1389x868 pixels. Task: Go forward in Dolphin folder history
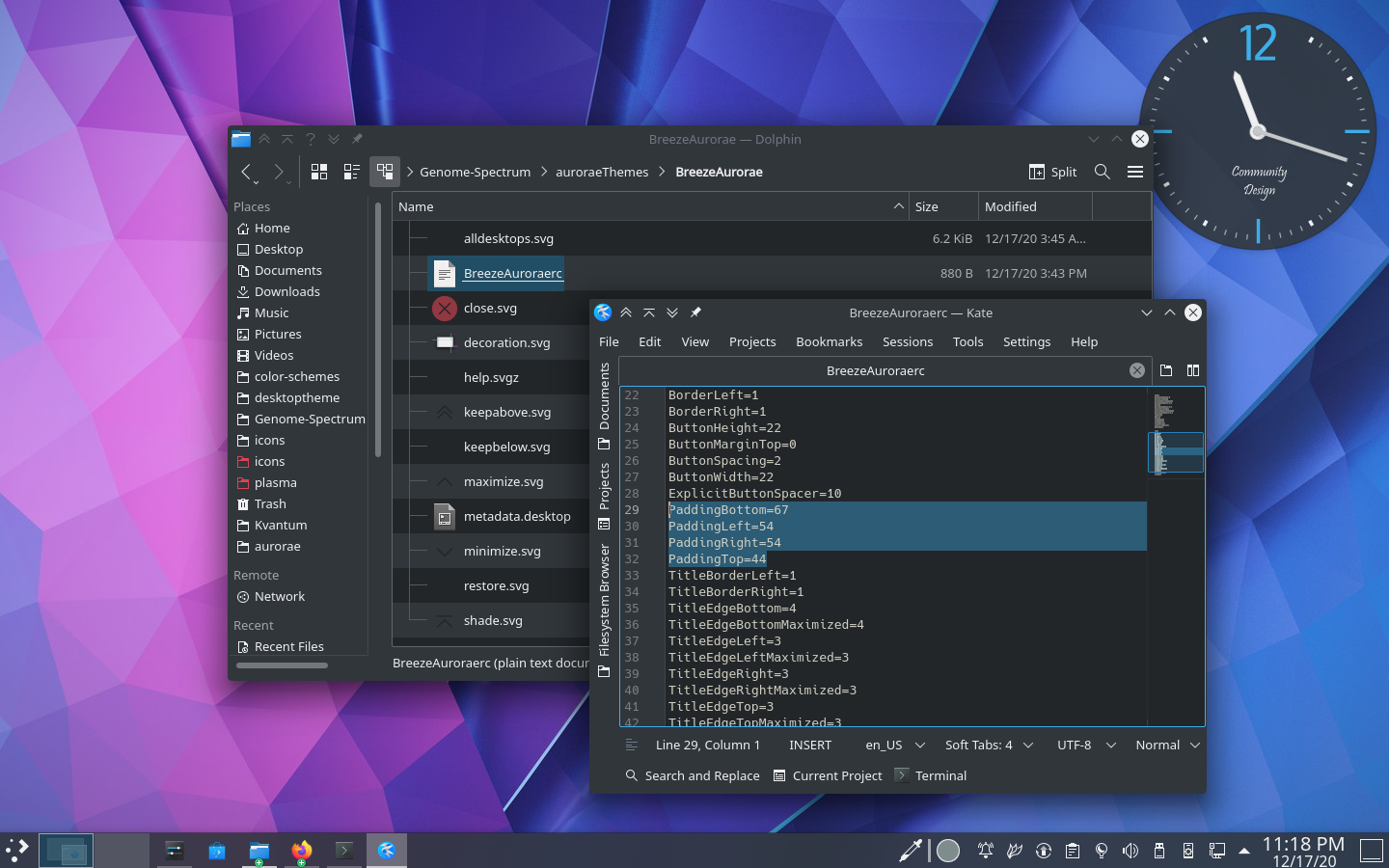tap(278, 172)
